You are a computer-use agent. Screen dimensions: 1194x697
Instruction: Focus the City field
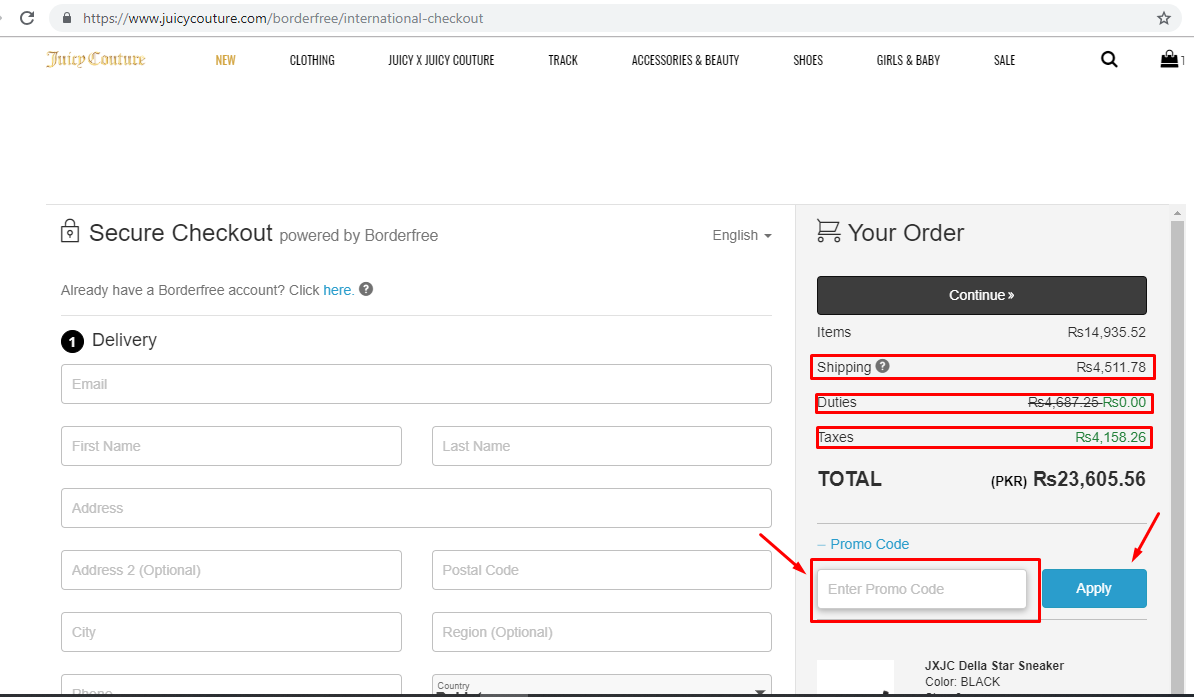pyautogui.click(x=231, y=632)
